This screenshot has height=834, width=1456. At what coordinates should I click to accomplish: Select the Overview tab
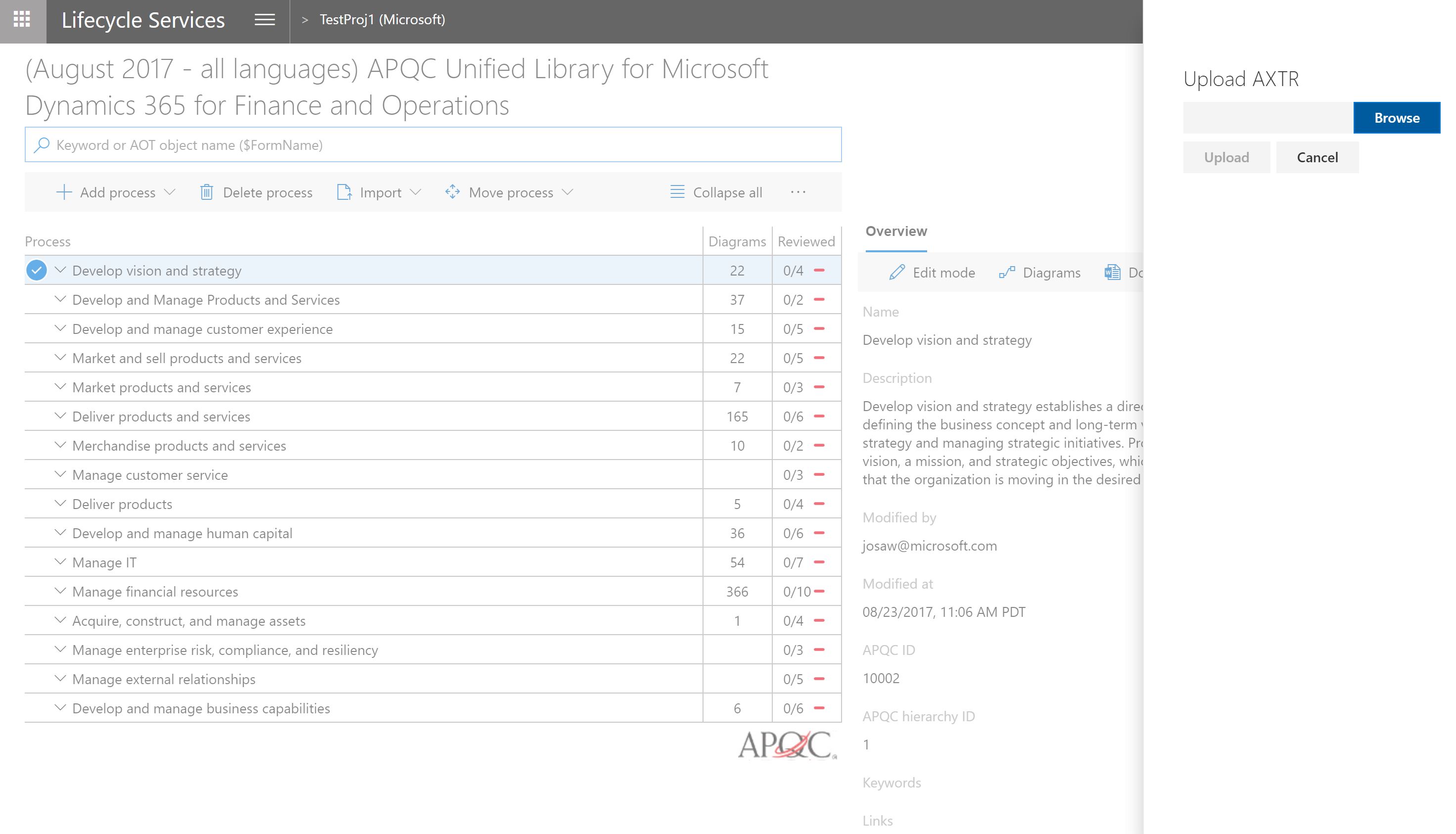[x=896, y=232]
